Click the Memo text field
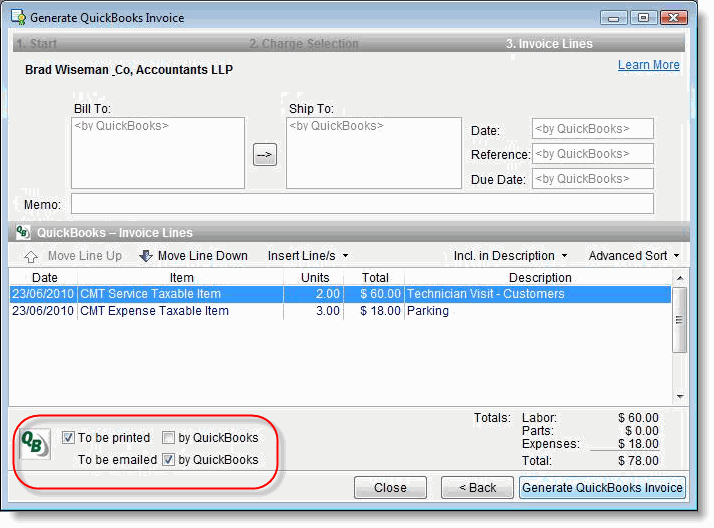The height and width of the screenshot is (528, 714). (x=361, y=204)
